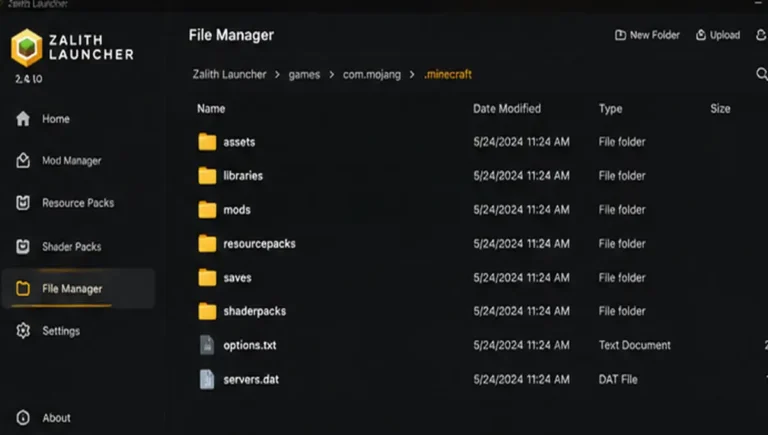The height and width of the screenshot is (435, 768).
Task: Click the Upload button label
Action: coord(725,35)
